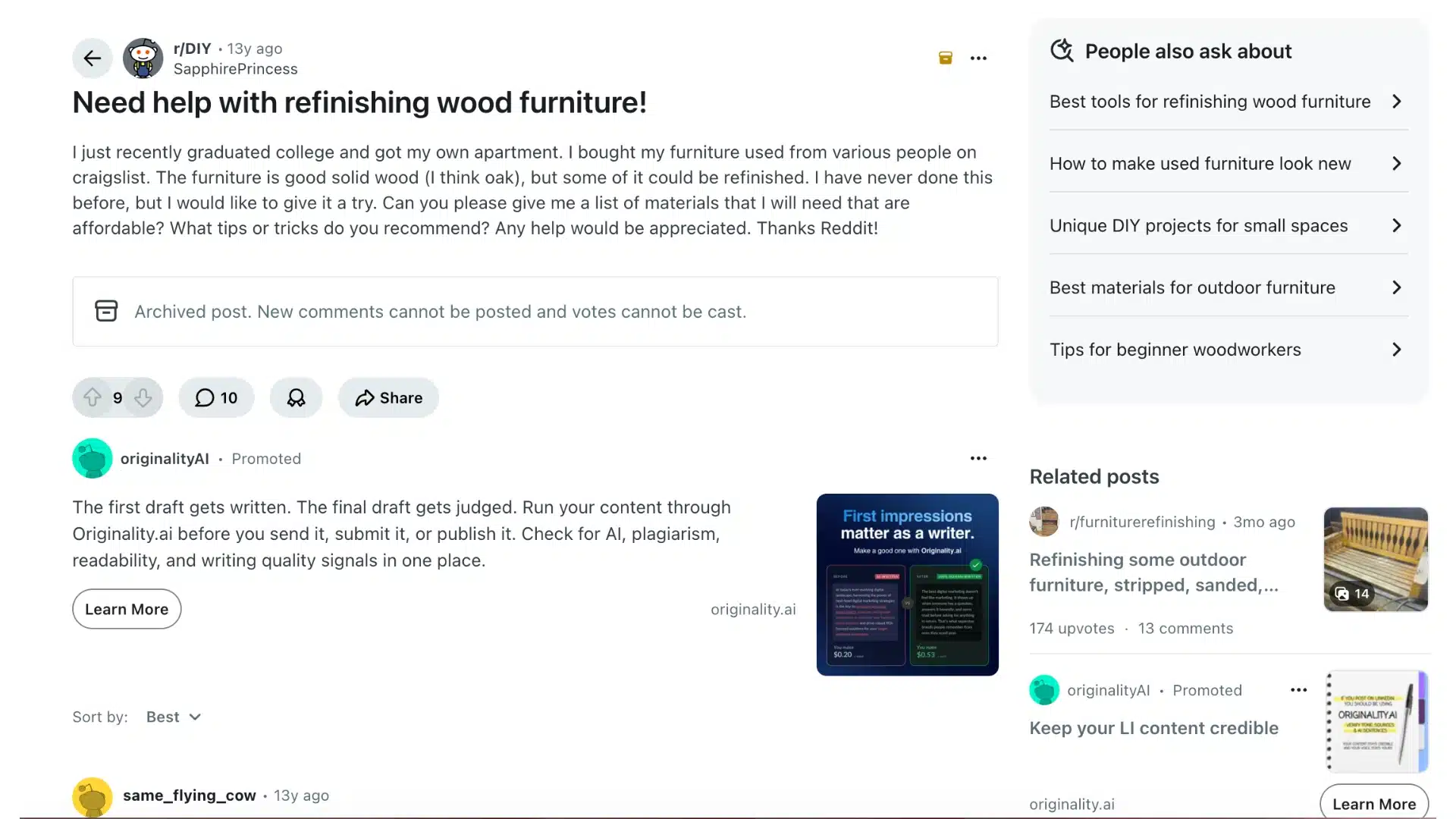Open Keep your LI content credible ad

[1153, 728]
